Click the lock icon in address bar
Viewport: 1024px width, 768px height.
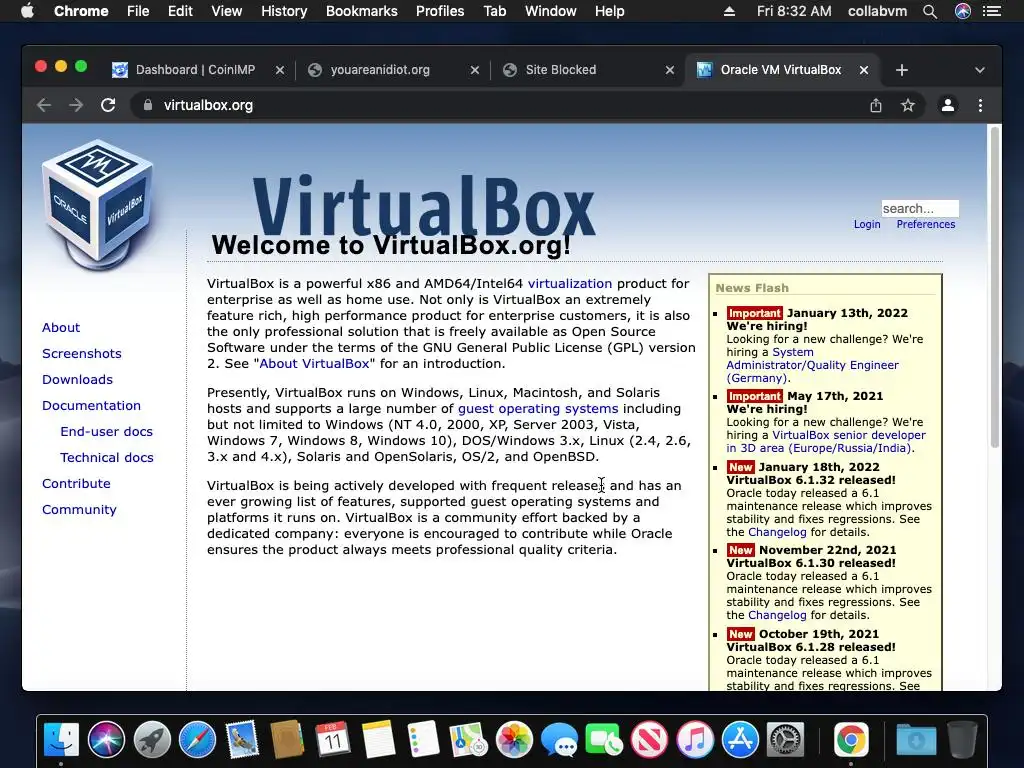pos(148,105)
